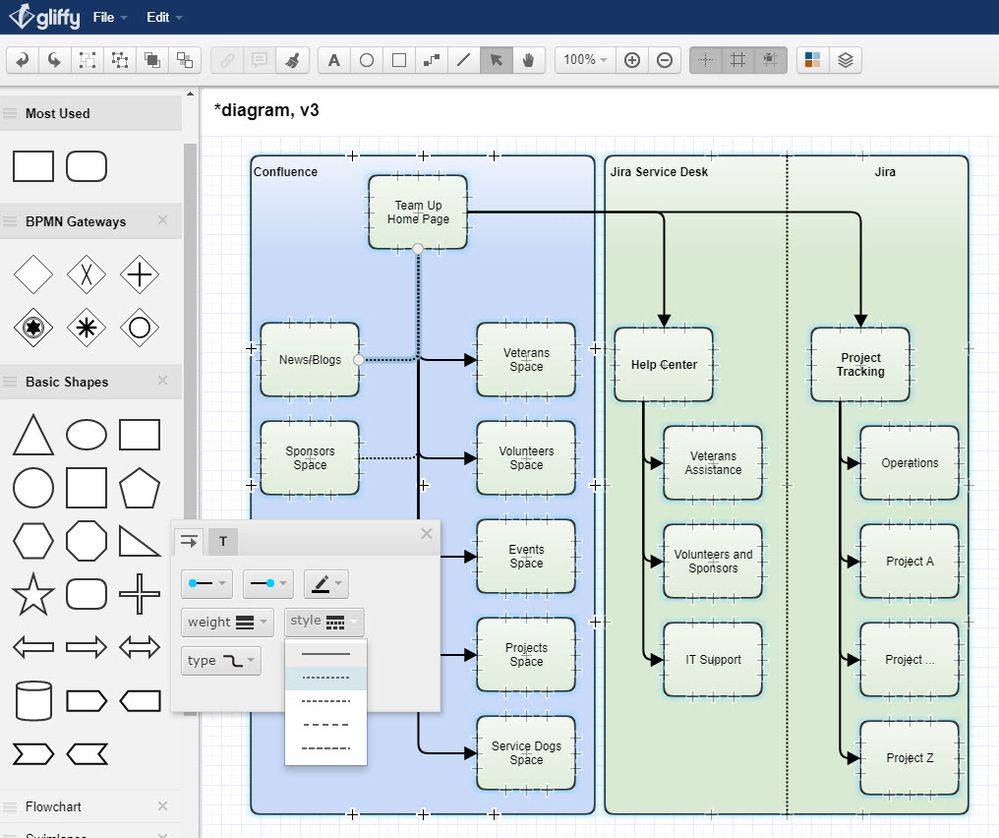The image size is (999, 838).
Task: Click the Undo arrow in toolbar
Action: click(x=22, y=60)
